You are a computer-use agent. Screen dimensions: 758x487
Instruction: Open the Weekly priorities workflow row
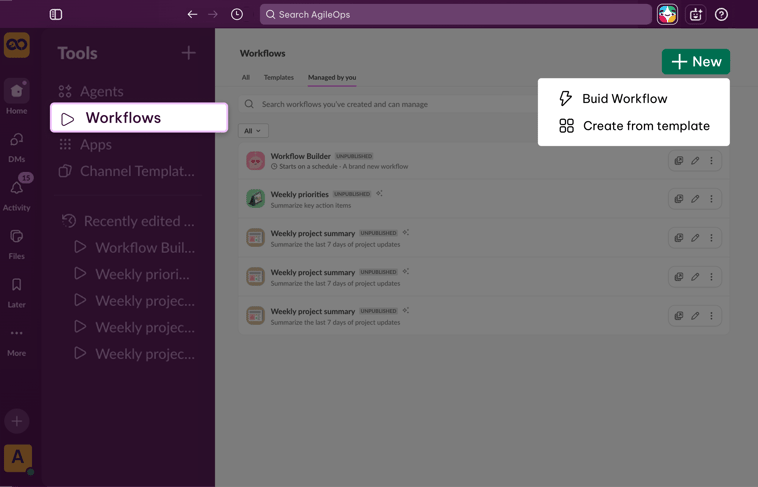tap(483, 199)
